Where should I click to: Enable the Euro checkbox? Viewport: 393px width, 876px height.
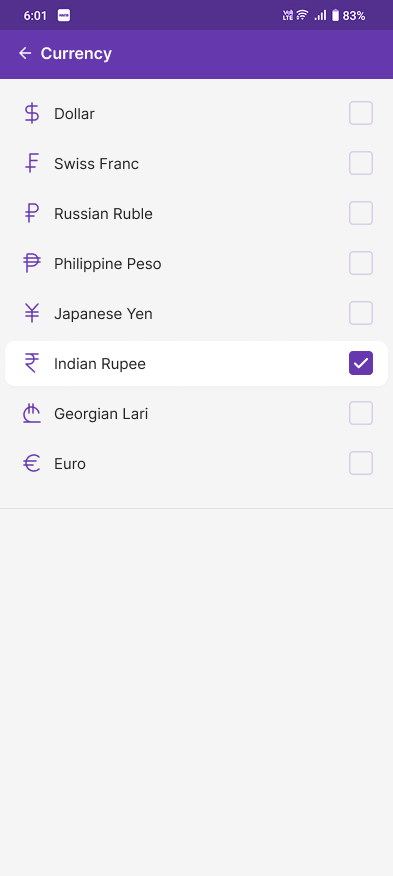(361, 463)
